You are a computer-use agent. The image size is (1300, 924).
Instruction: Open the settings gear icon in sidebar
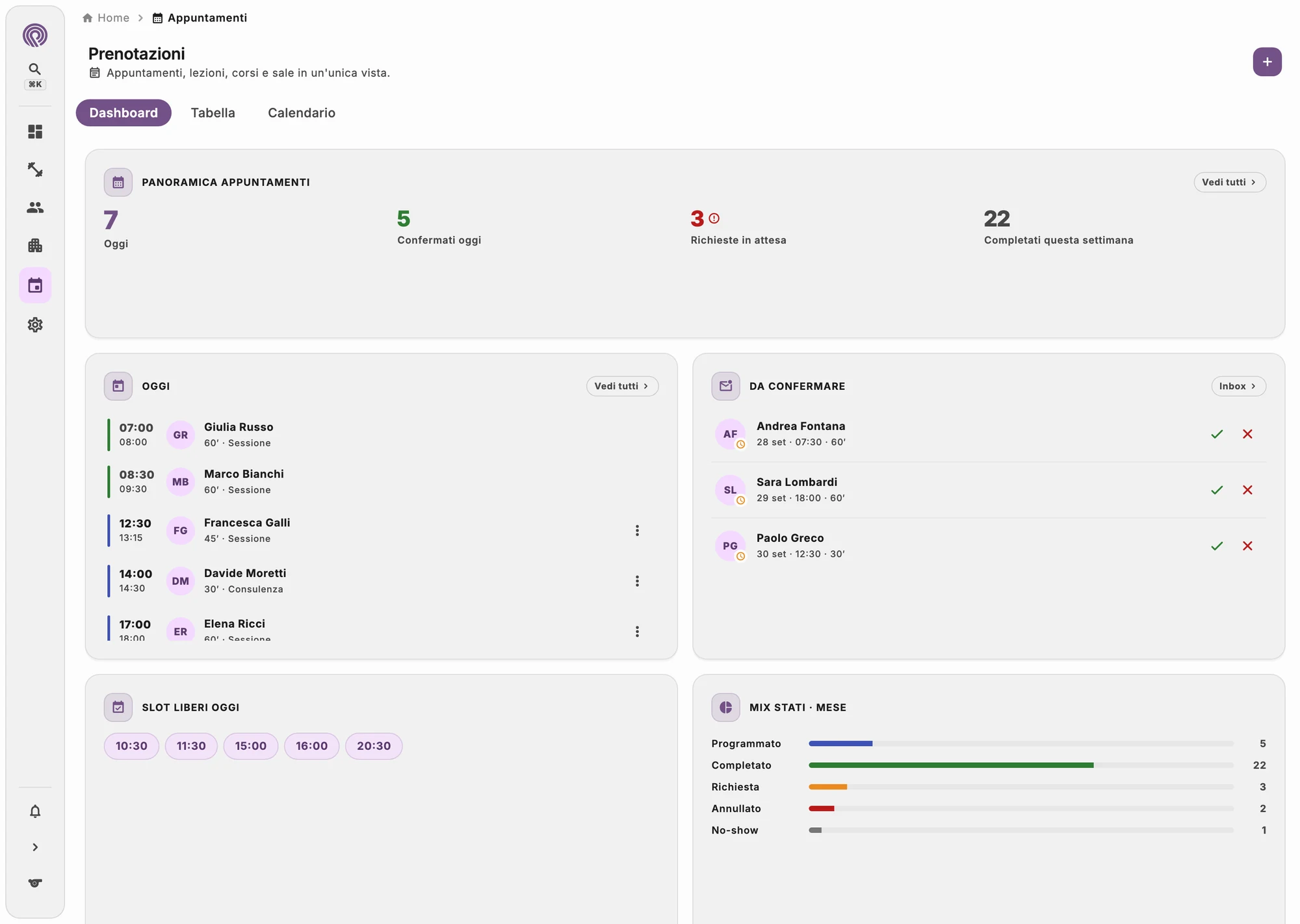[35, 325]
